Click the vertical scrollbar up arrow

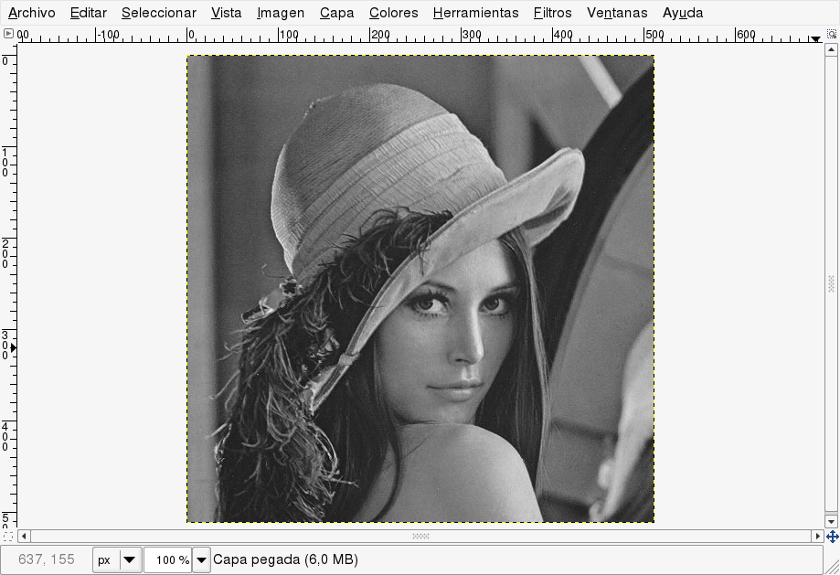pyautogui.click(x=831, y=50)
